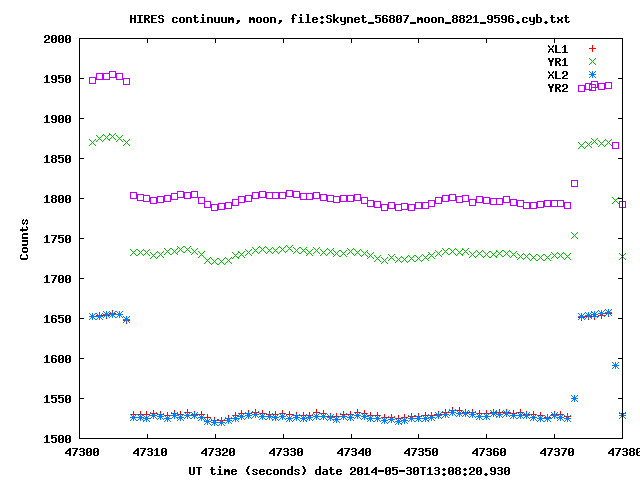Click the 2000 y-axis tick label

click(x=57, y=39)
